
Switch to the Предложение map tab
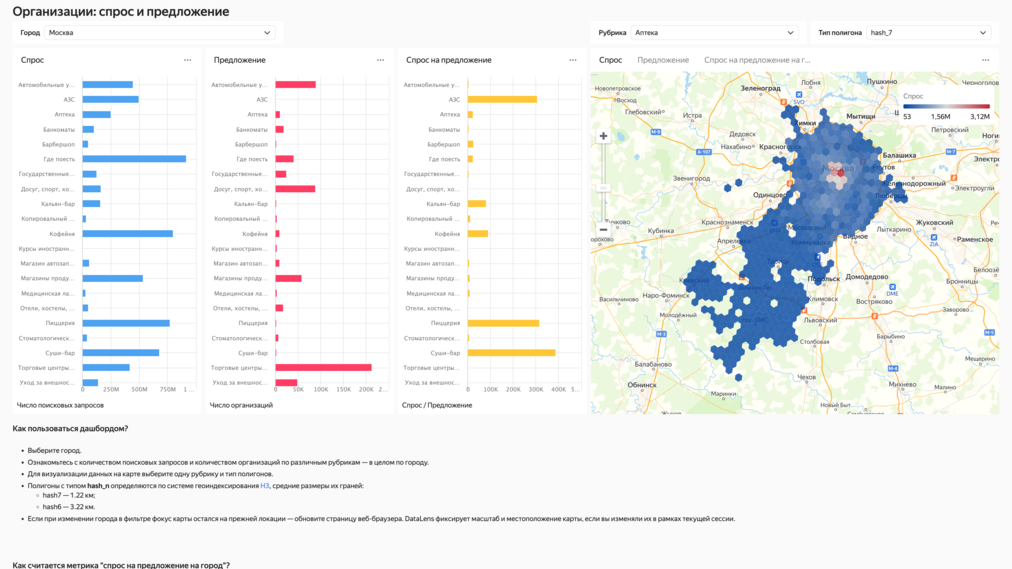tap(663, 60)
